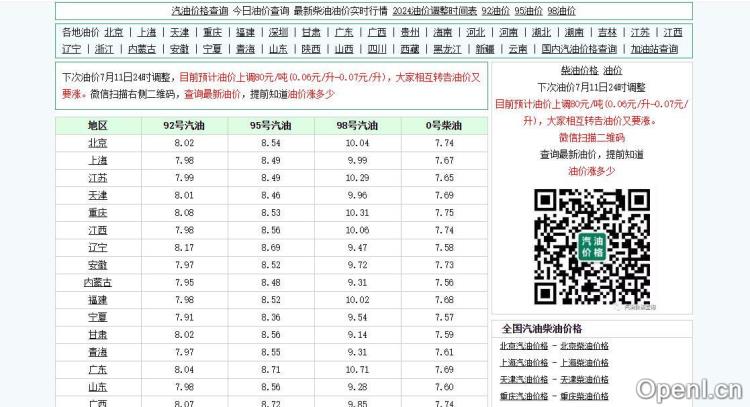Select 四川 in the region navigation
This screenshot has height=407, width=750.
pyautogui.click(x=377, y=49)
